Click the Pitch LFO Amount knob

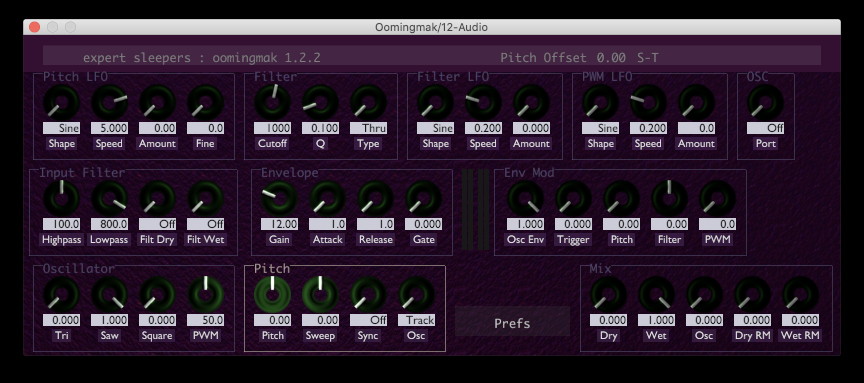tap(158, 102)
